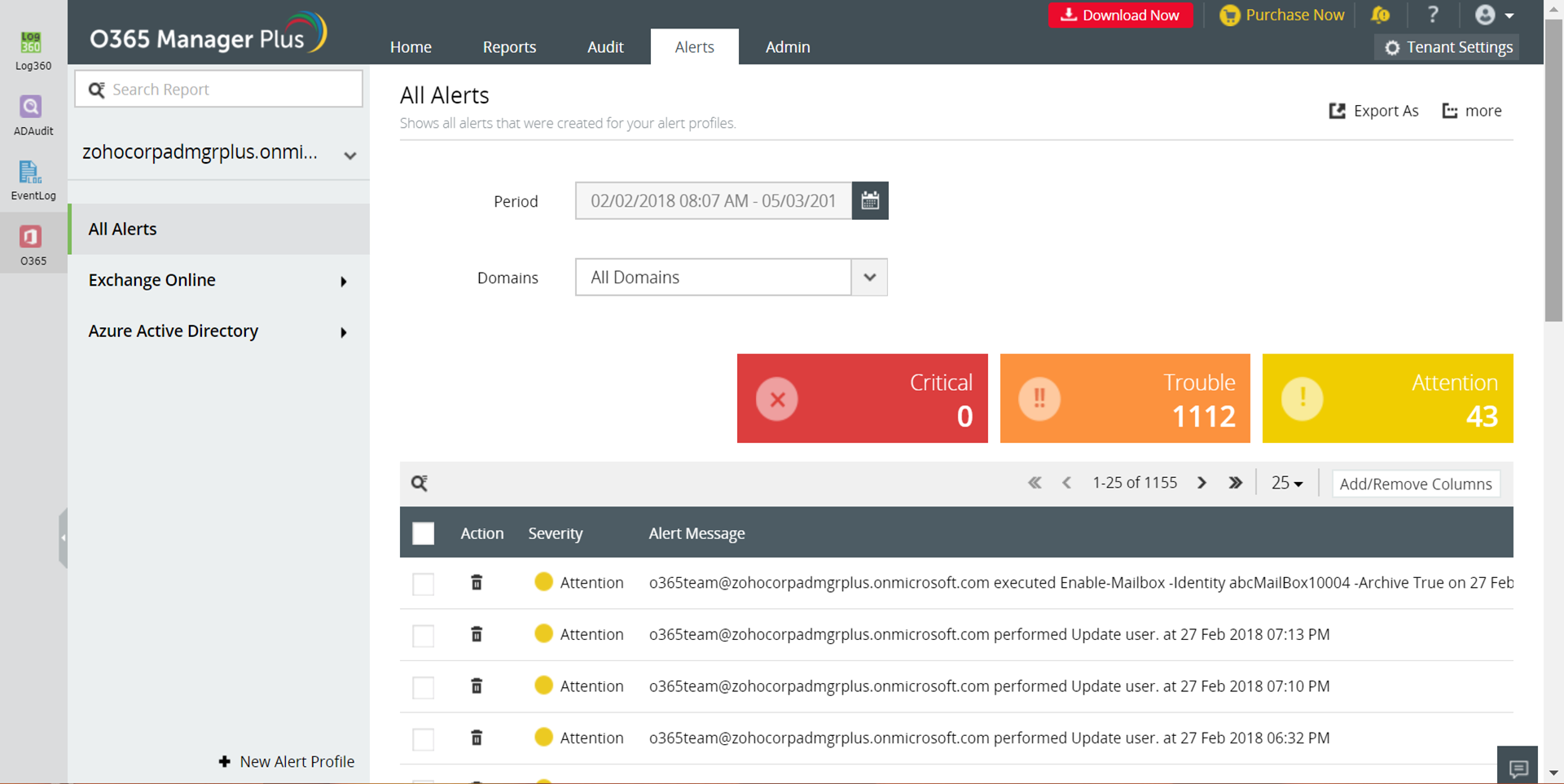This screenshot has height=784, width=1564.
Task: Go to the first page of alerts
Action: [1035, 483]
